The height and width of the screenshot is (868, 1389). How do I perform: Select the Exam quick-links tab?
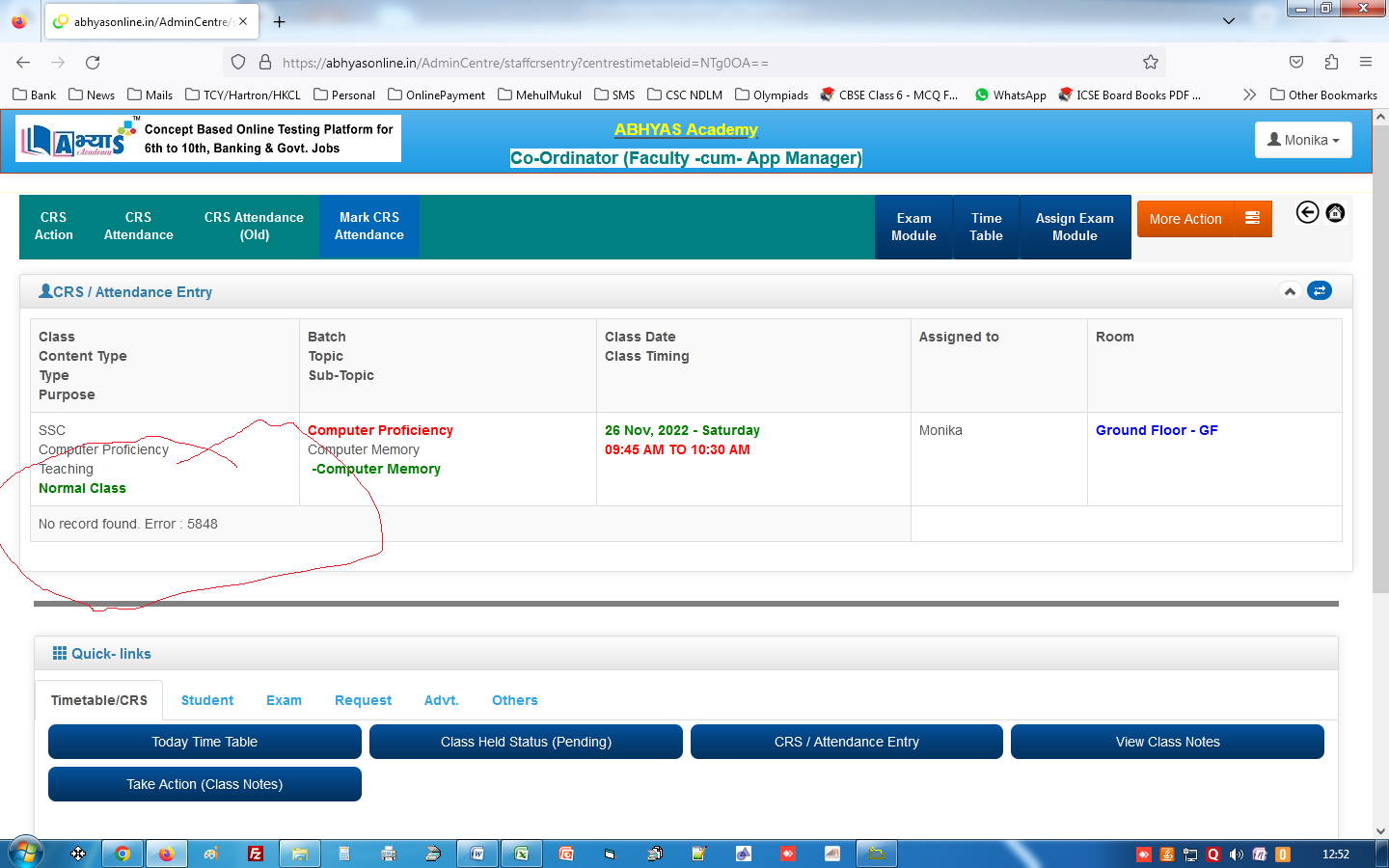284,700
